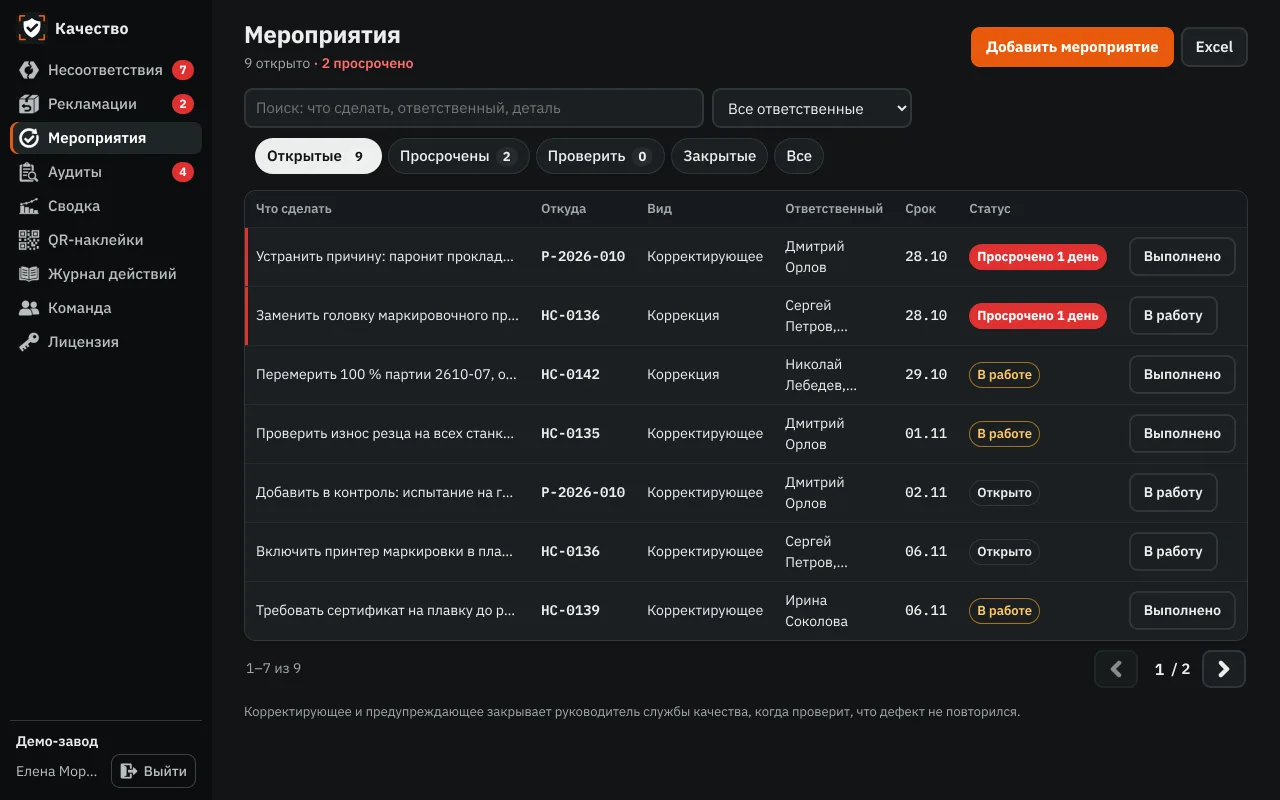Click the search field for actions
The width and height of the screenshot is (1280, 800).
click(x=474, y=108)
